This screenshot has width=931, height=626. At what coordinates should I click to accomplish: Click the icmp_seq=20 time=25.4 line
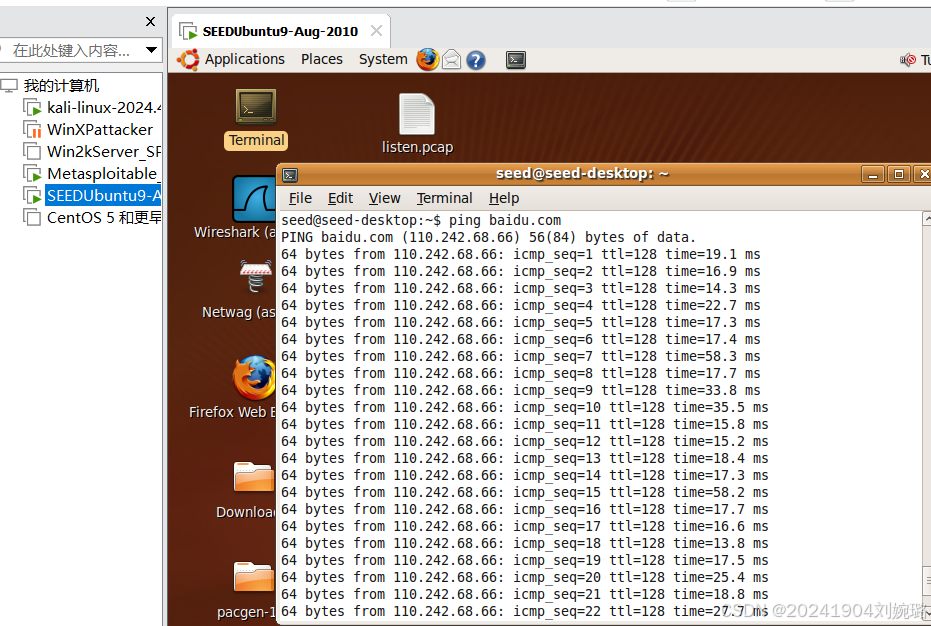524,577
